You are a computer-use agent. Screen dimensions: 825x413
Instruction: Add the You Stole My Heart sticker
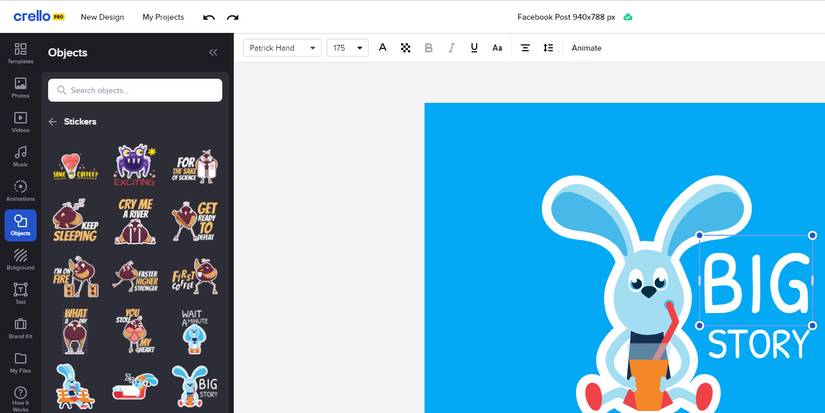coord(135,331)
